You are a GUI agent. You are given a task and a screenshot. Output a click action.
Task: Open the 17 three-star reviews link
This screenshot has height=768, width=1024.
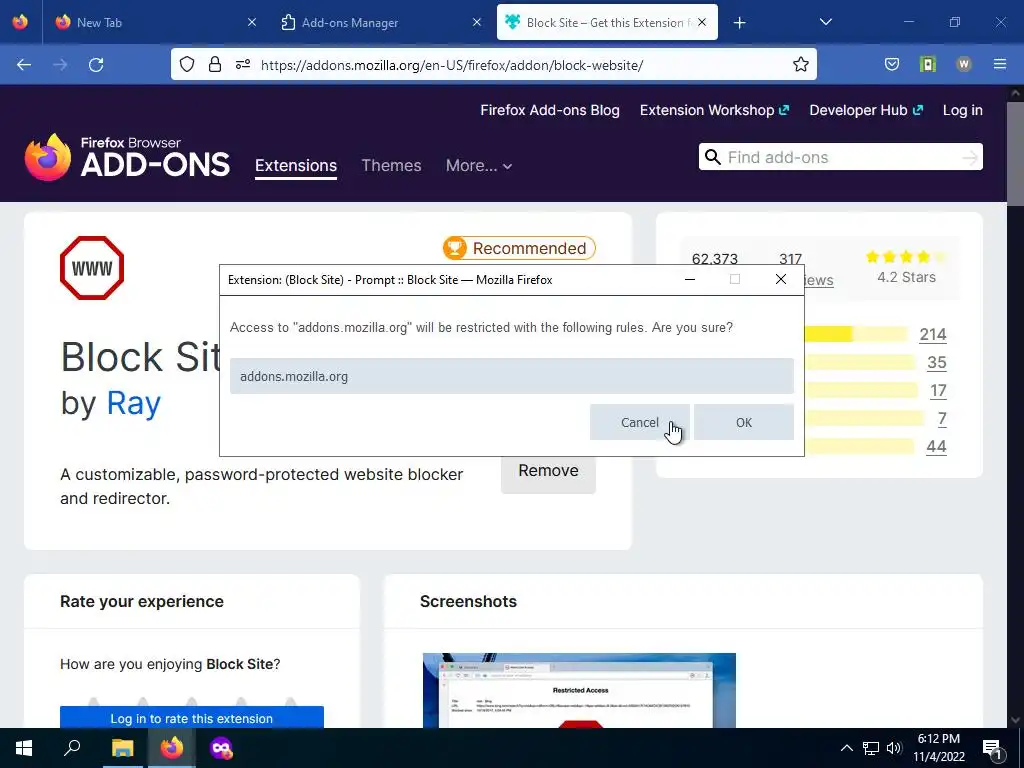(938, 391)
